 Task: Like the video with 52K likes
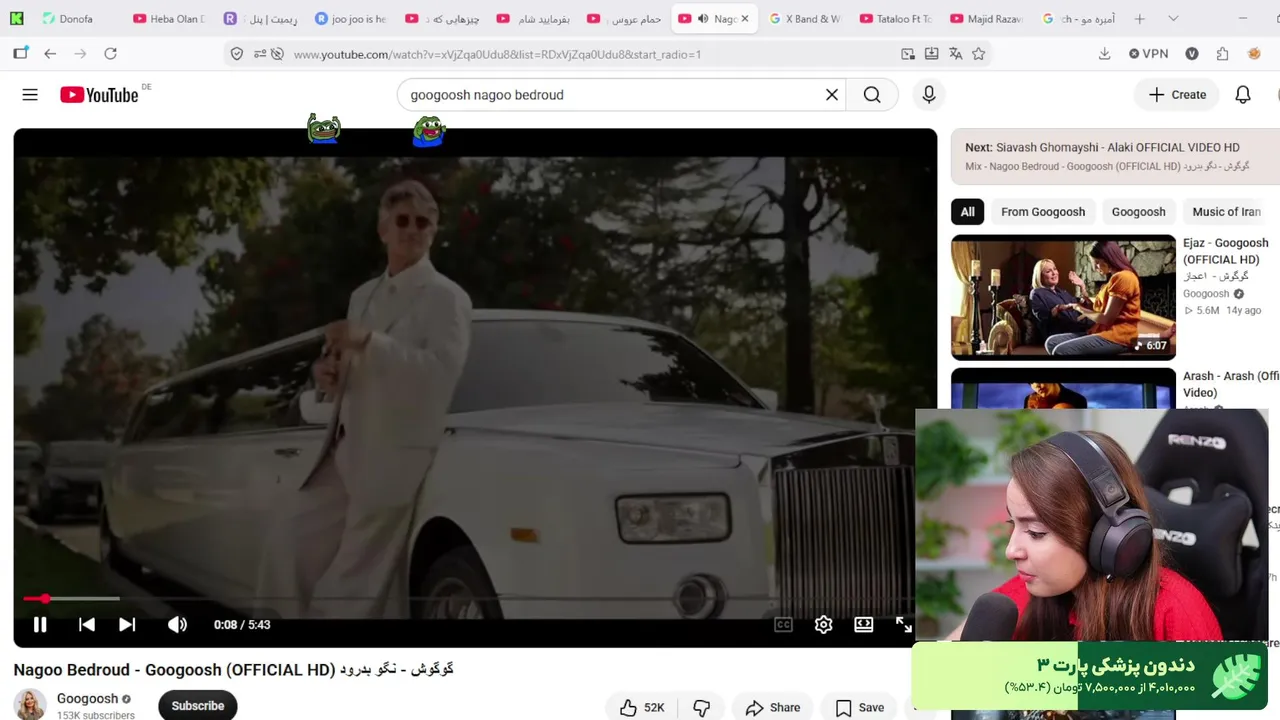[642, 707]
